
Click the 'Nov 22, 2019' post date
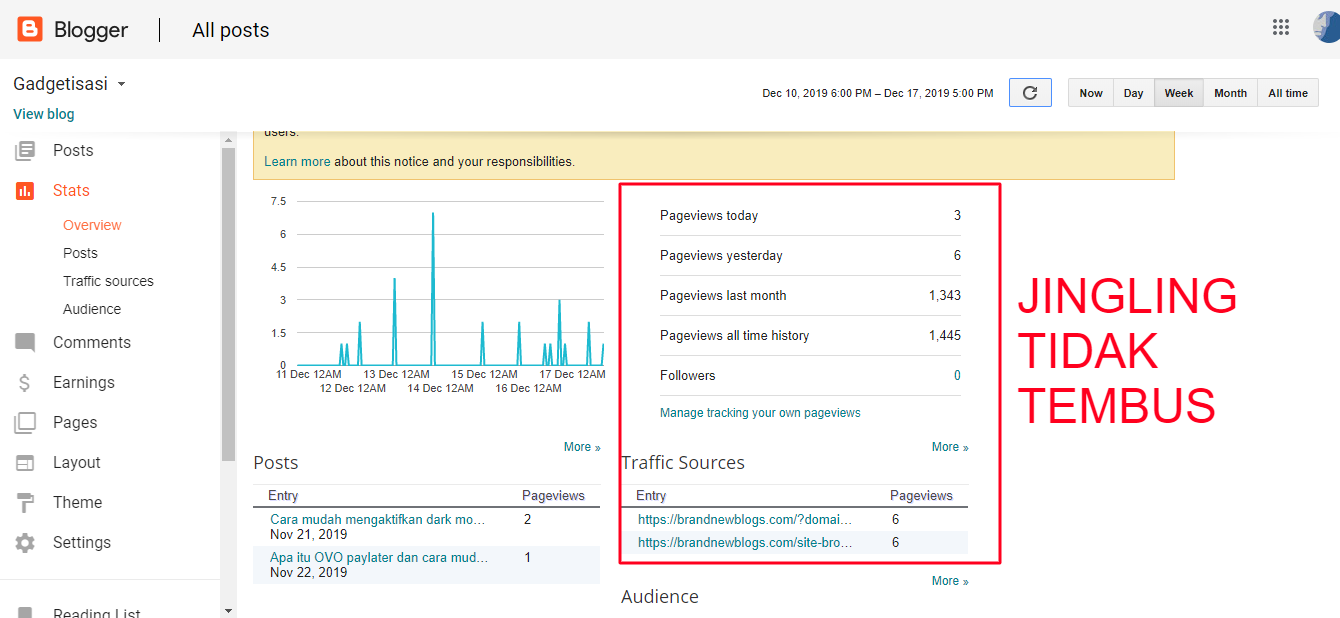coord(309,573)
